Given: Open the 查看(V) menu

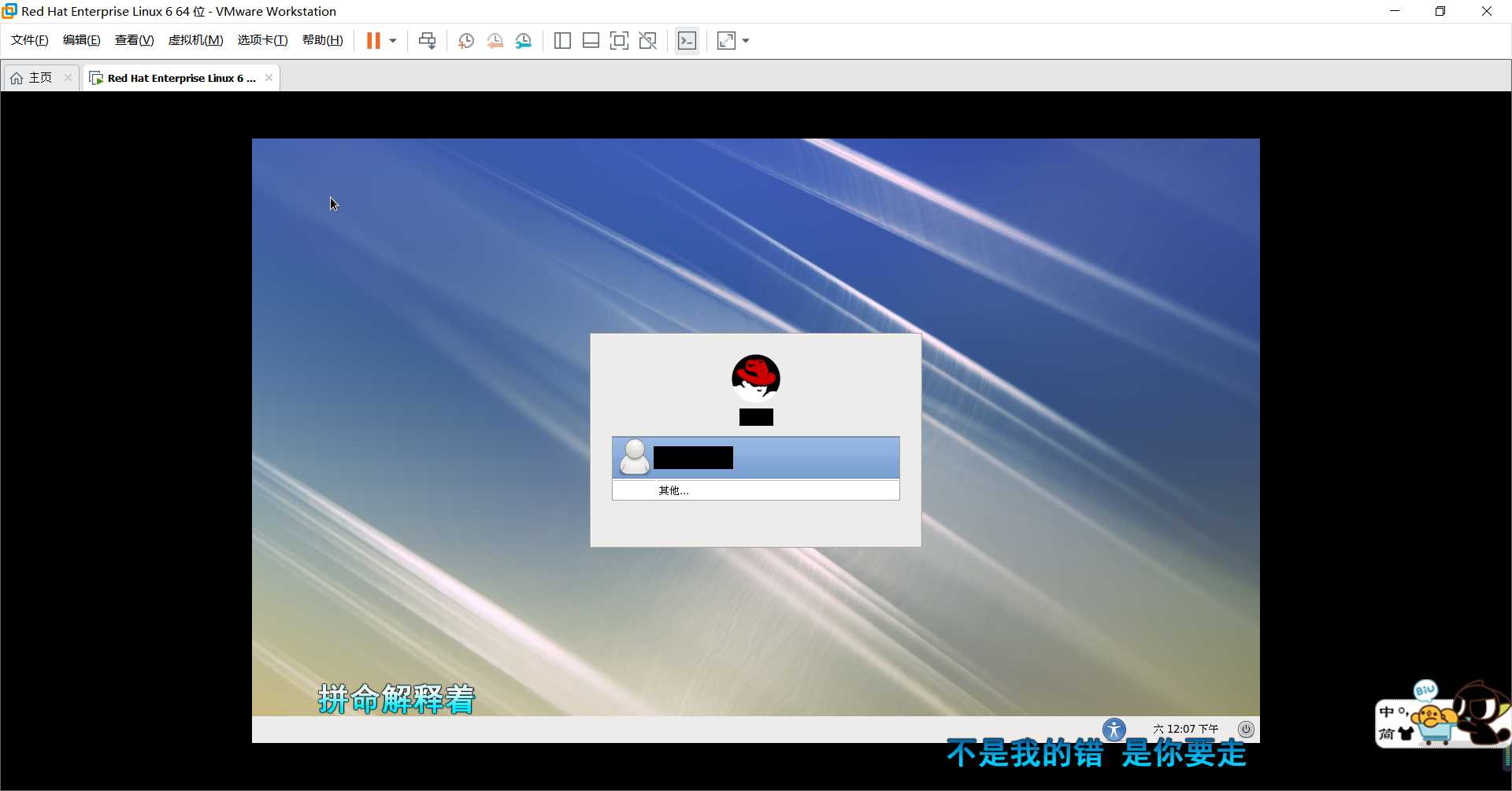Looking at the screenshot, I should [x=134, y=40].
